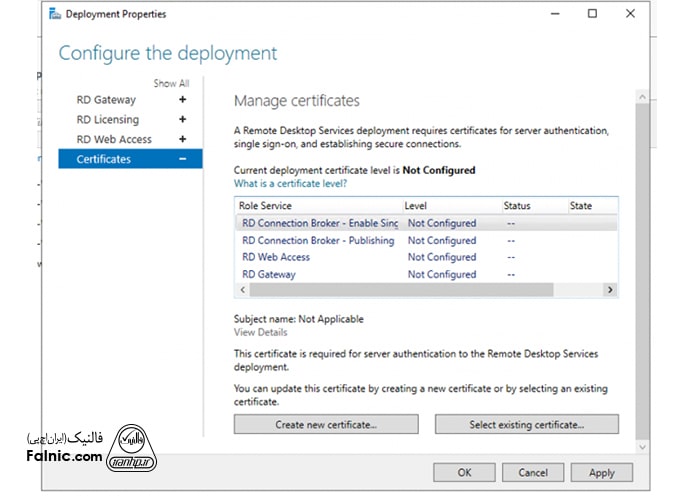Image resolution: width=694 pixels, height=496 pixels.
Task: Click the Deployment Properties title bar icon
Action: pyautogui.click(x=53, y=14)
